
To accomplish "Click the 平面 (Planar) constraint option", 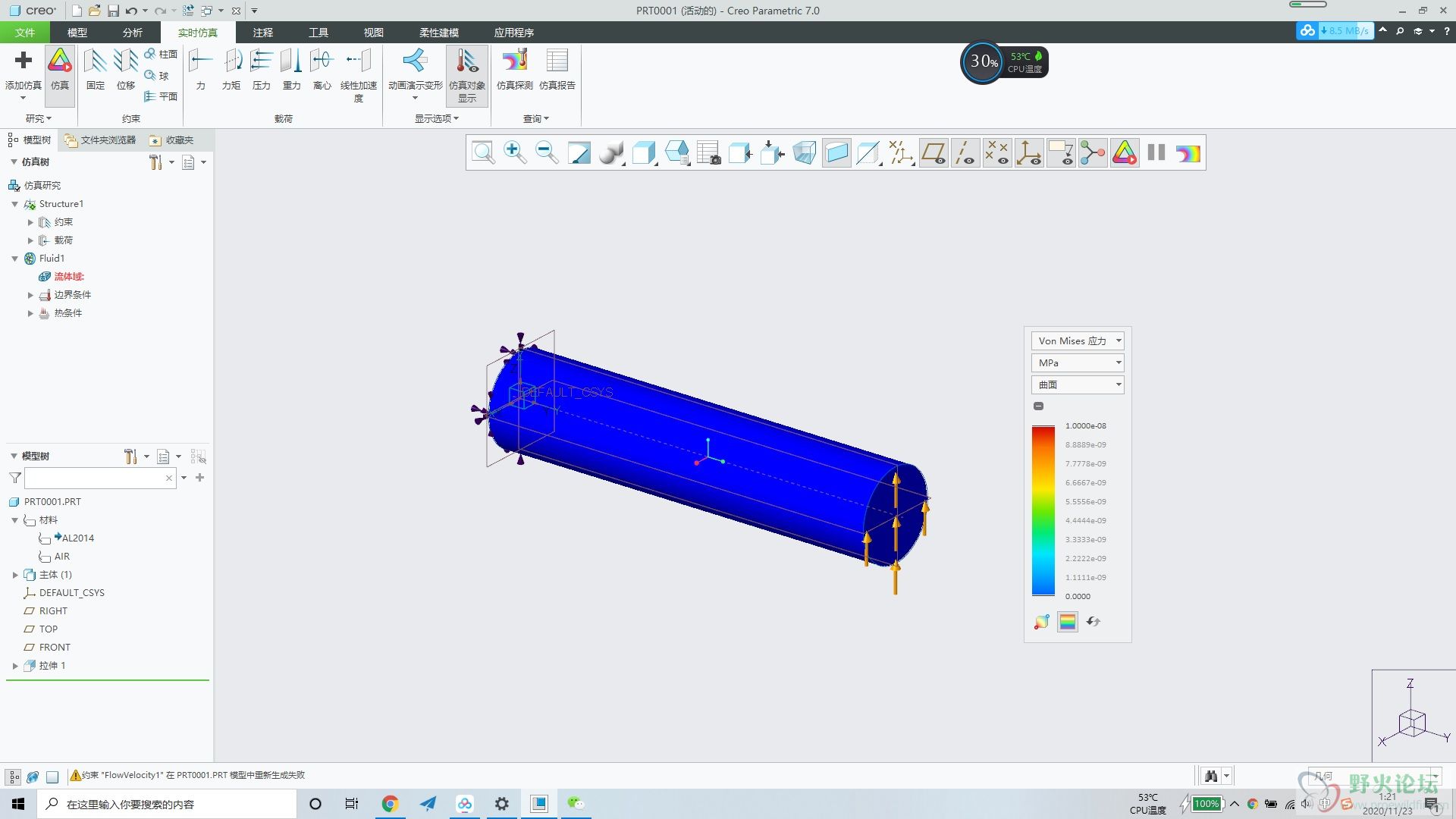I will [161, 96].
